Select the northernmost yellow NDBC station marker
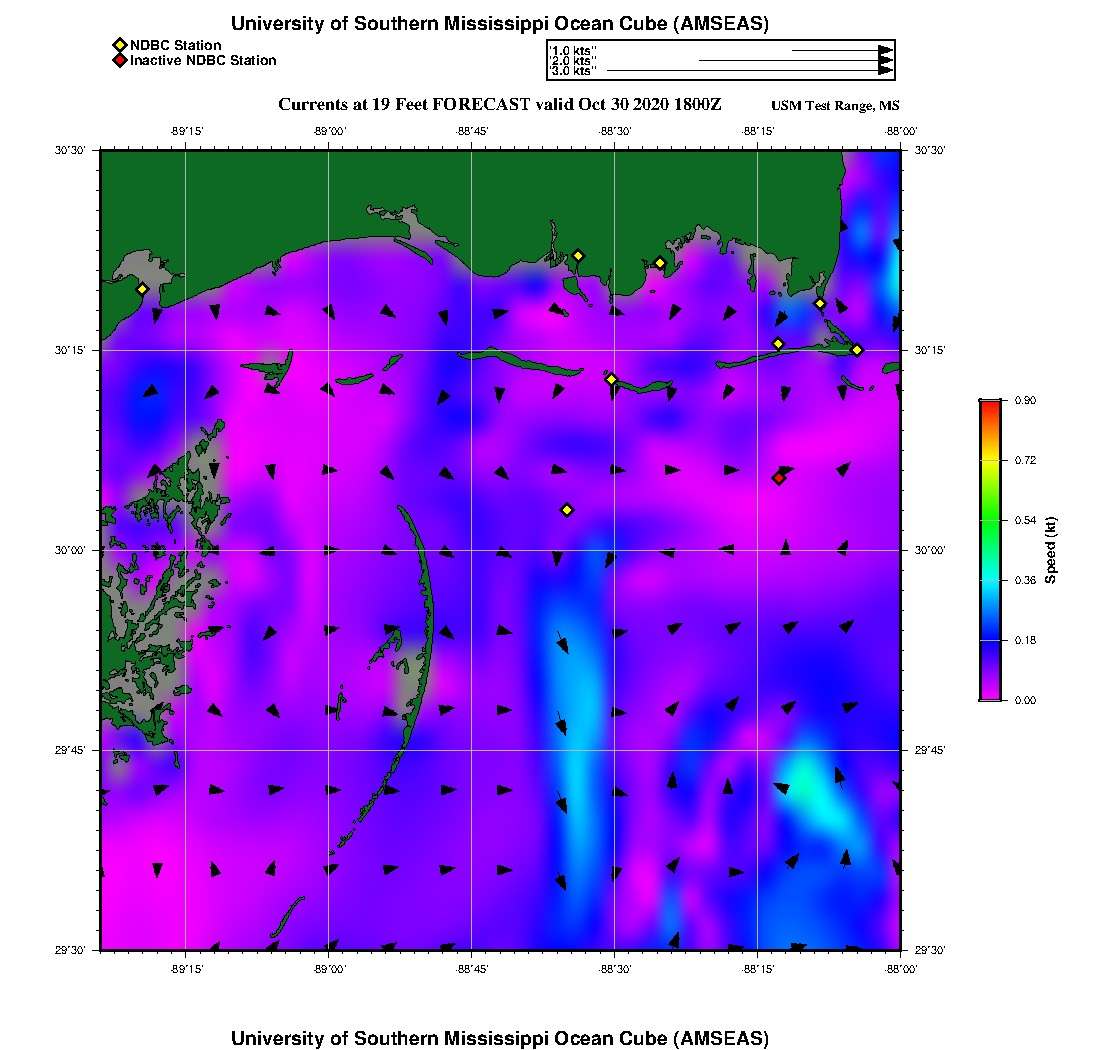 point(578,255)
